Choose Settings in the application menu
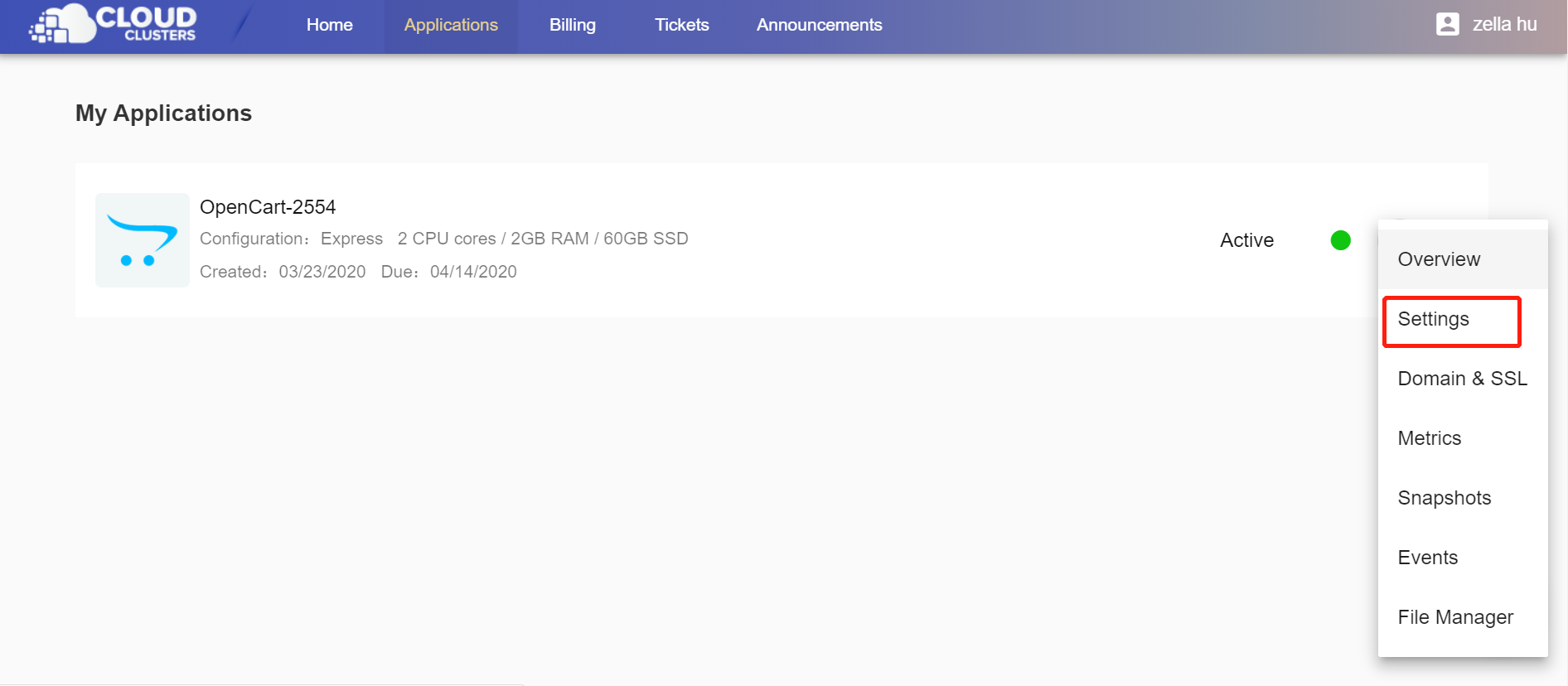The width and height of the screenshot is (1568, 686). [1434, 320]
